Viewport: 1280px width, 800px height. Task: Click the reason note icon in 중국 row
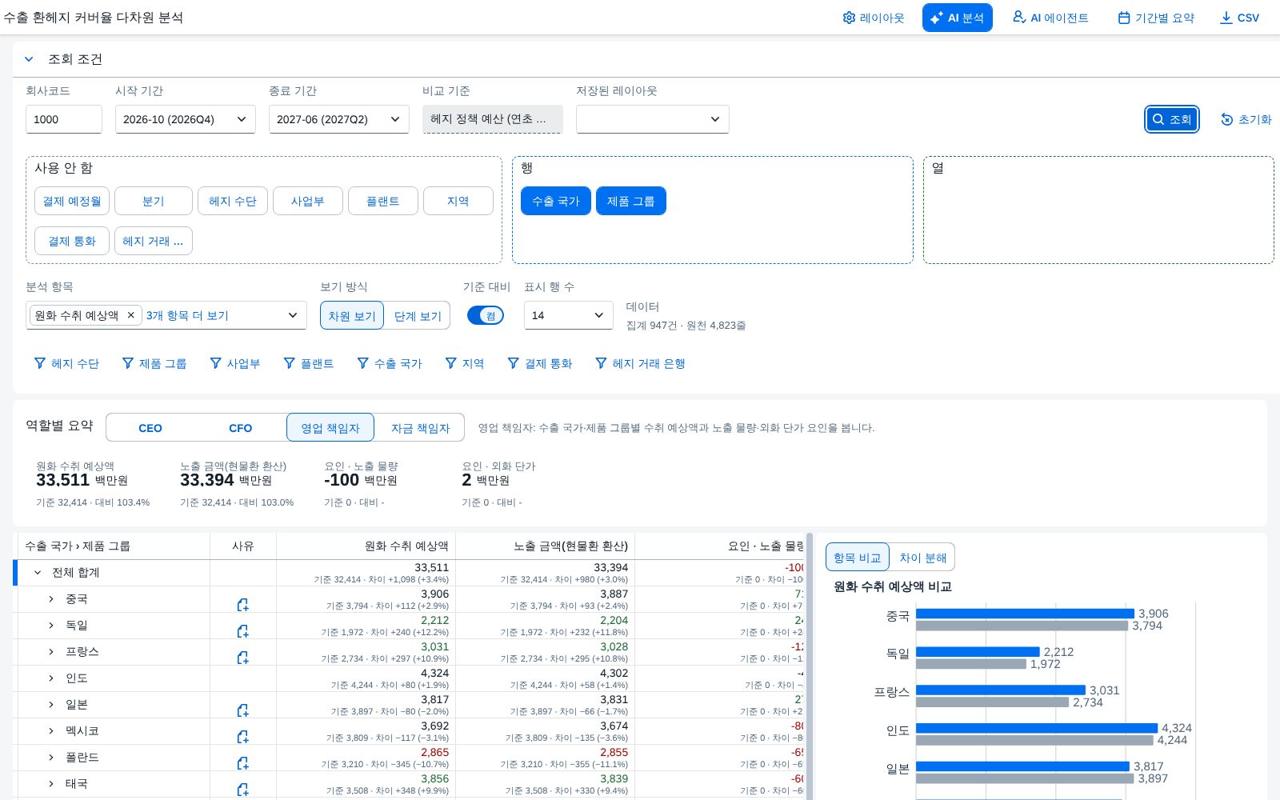click(x=243, y=605)
